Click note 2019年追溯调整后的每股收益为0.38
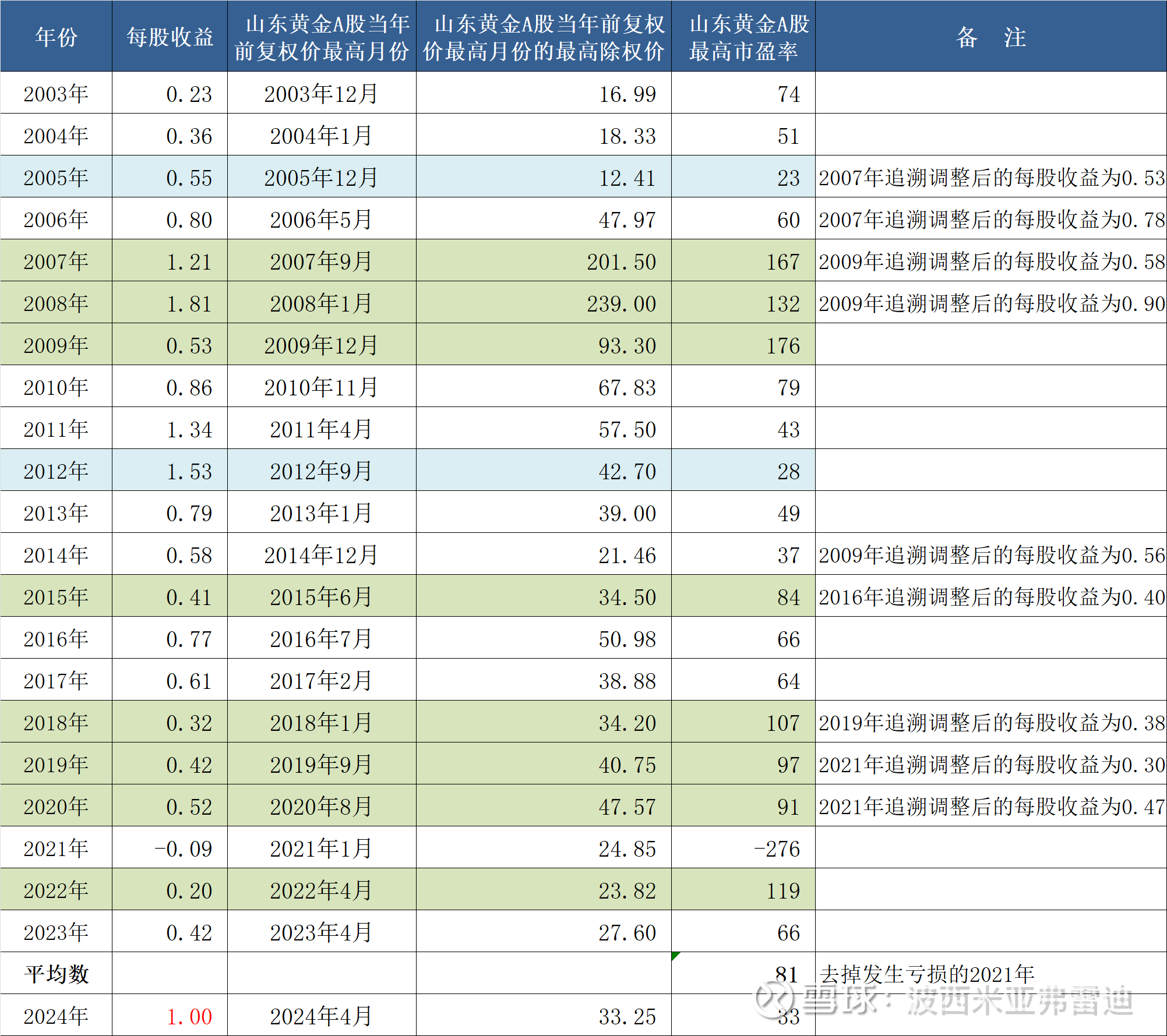Viewport: 1167px width, 1036px height. point(992,723)
